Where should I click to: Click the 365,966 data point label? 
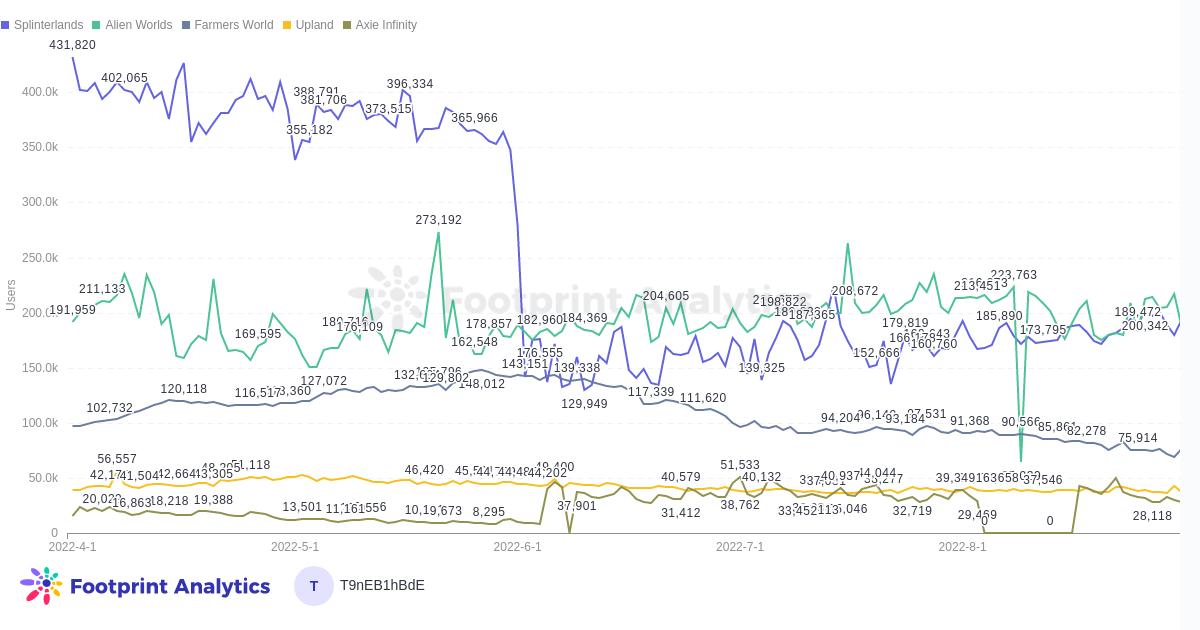474,118
